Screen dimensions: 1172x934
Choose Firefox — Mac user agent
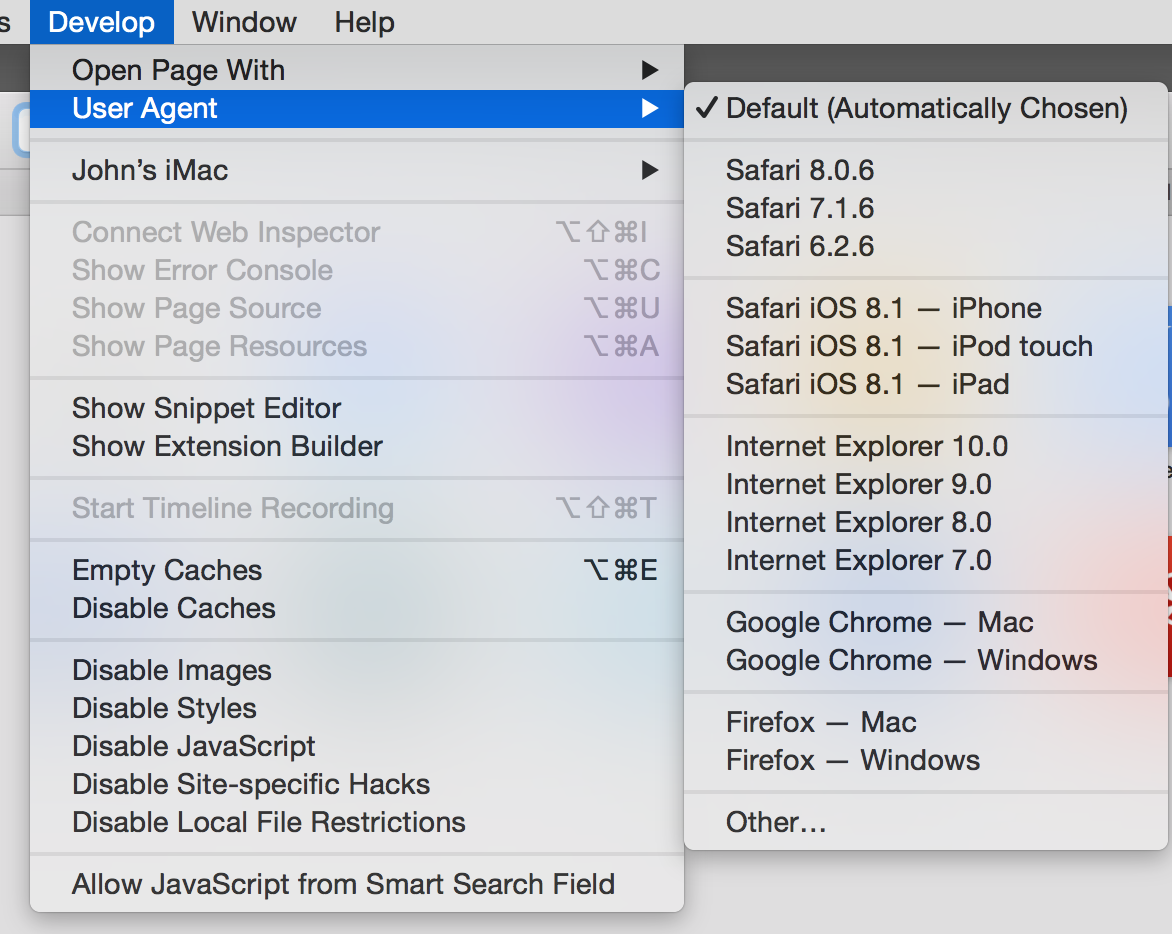click(x=926, y=723)
